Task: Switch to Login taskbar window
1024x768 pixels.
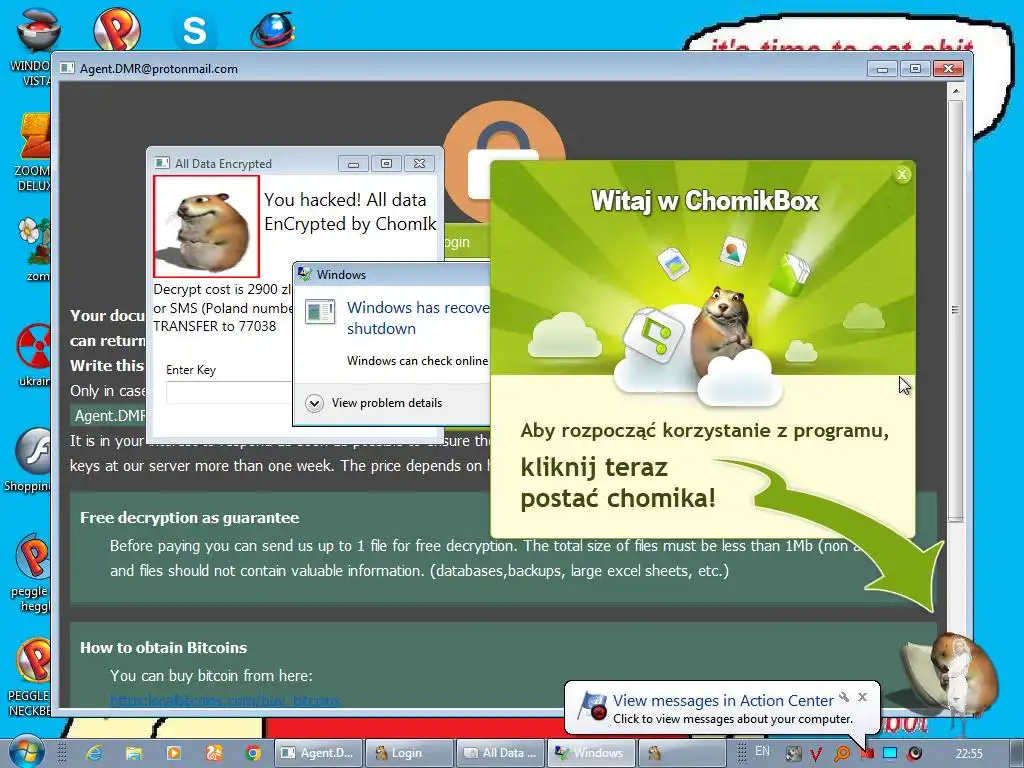Action: (408, 753)
